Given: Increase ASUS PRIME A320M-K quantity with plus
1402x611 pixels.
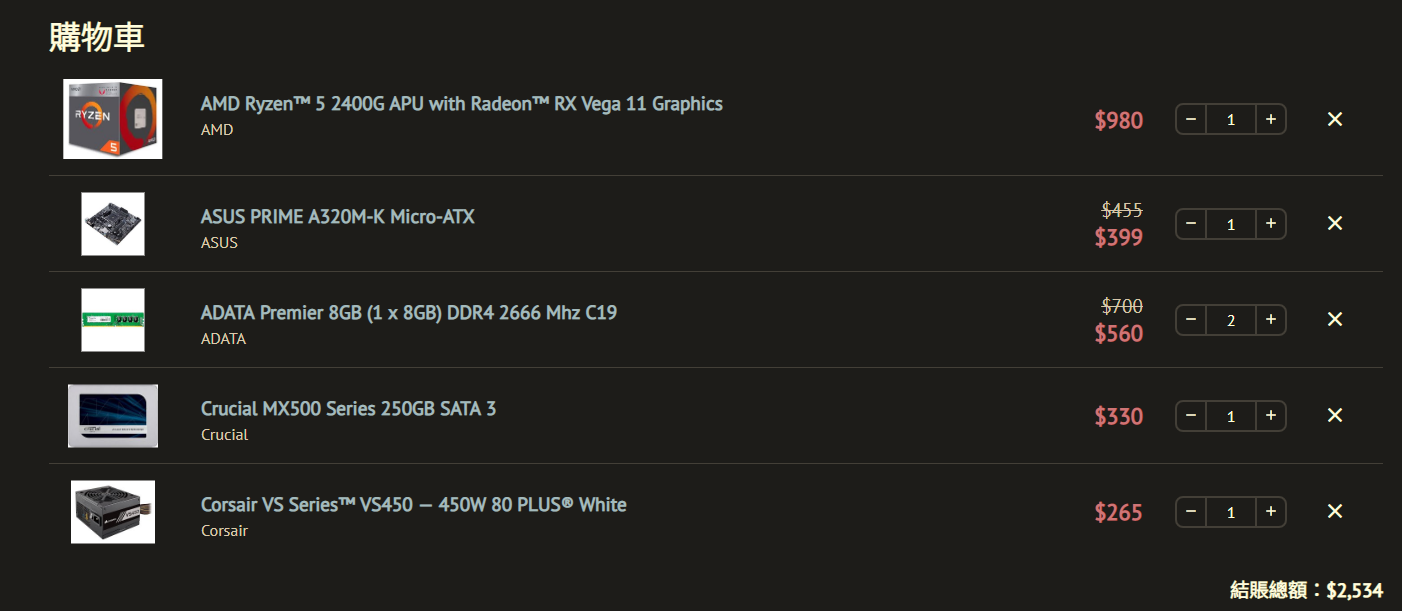Looking at the screenshot, I should [1270, 223].
